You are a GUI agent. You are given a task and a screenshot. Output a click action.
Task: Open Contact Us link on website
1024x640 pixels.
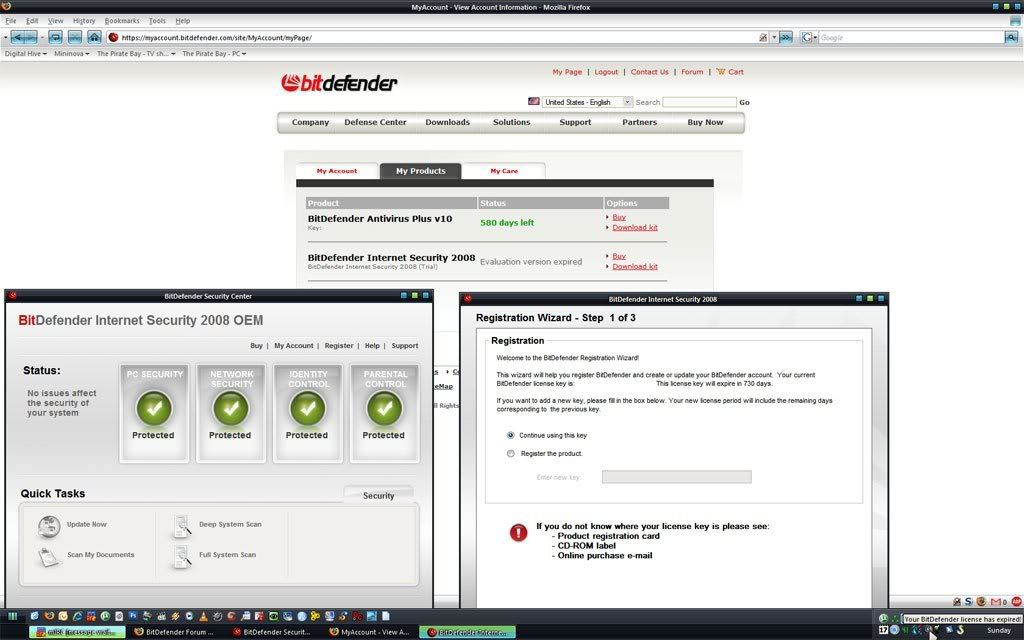[x=650, y=72]
